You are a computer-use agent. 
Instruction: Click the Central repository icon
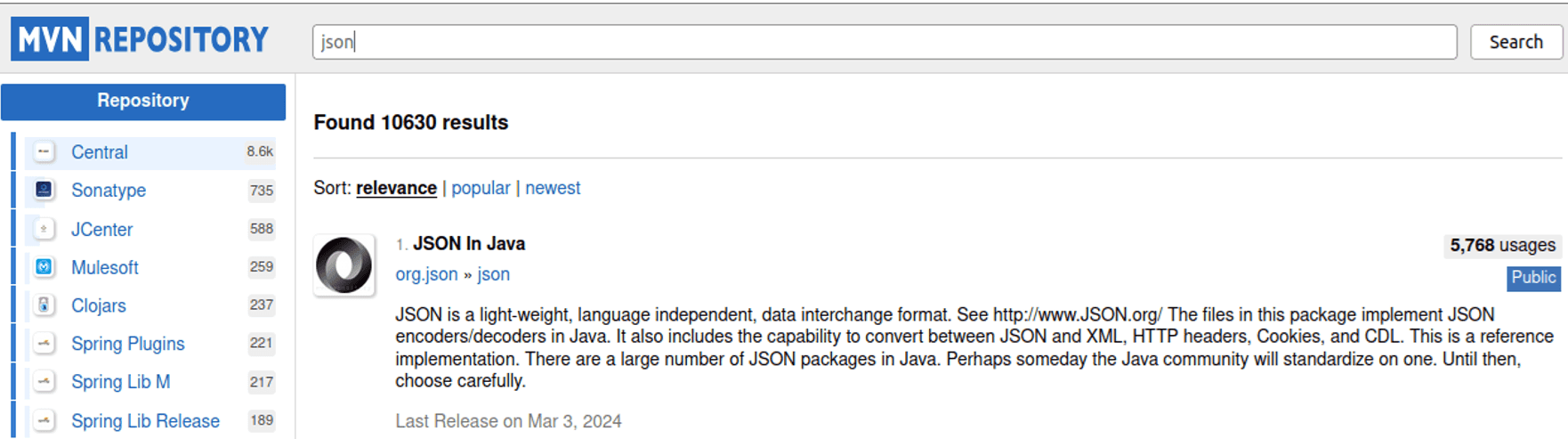[44, 152]
